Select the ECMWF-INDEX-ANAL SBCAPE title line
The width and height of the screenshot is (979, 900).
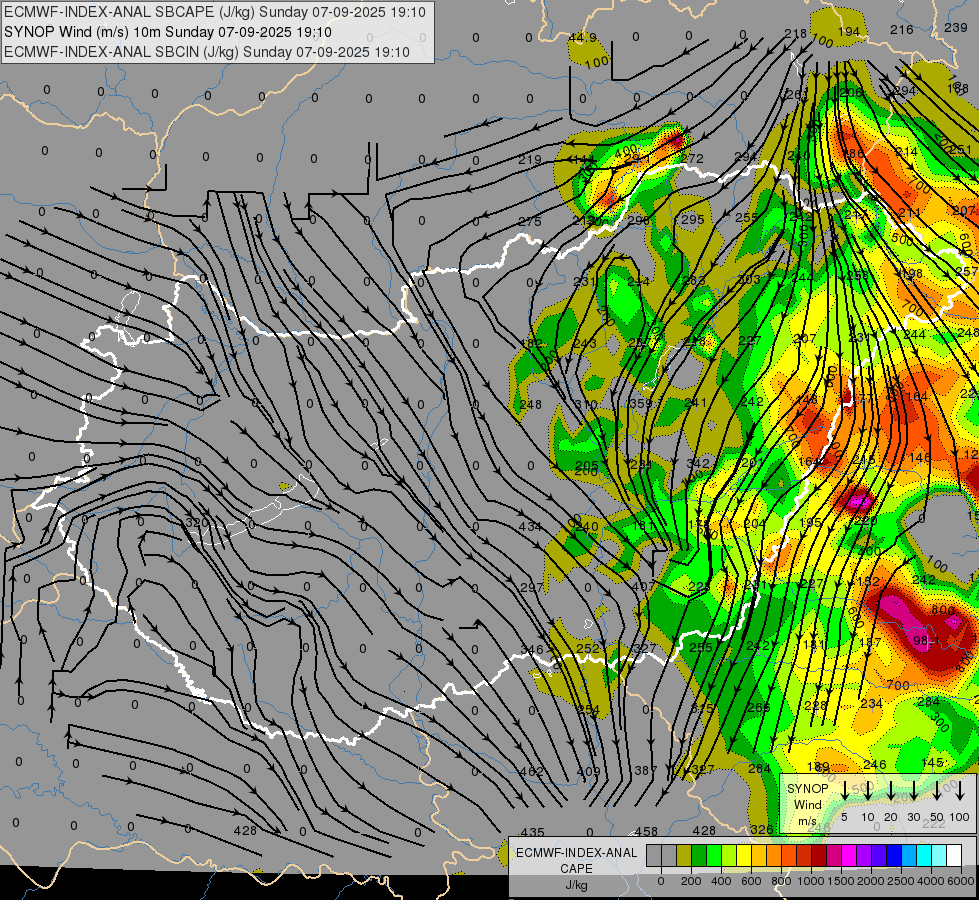215,12
